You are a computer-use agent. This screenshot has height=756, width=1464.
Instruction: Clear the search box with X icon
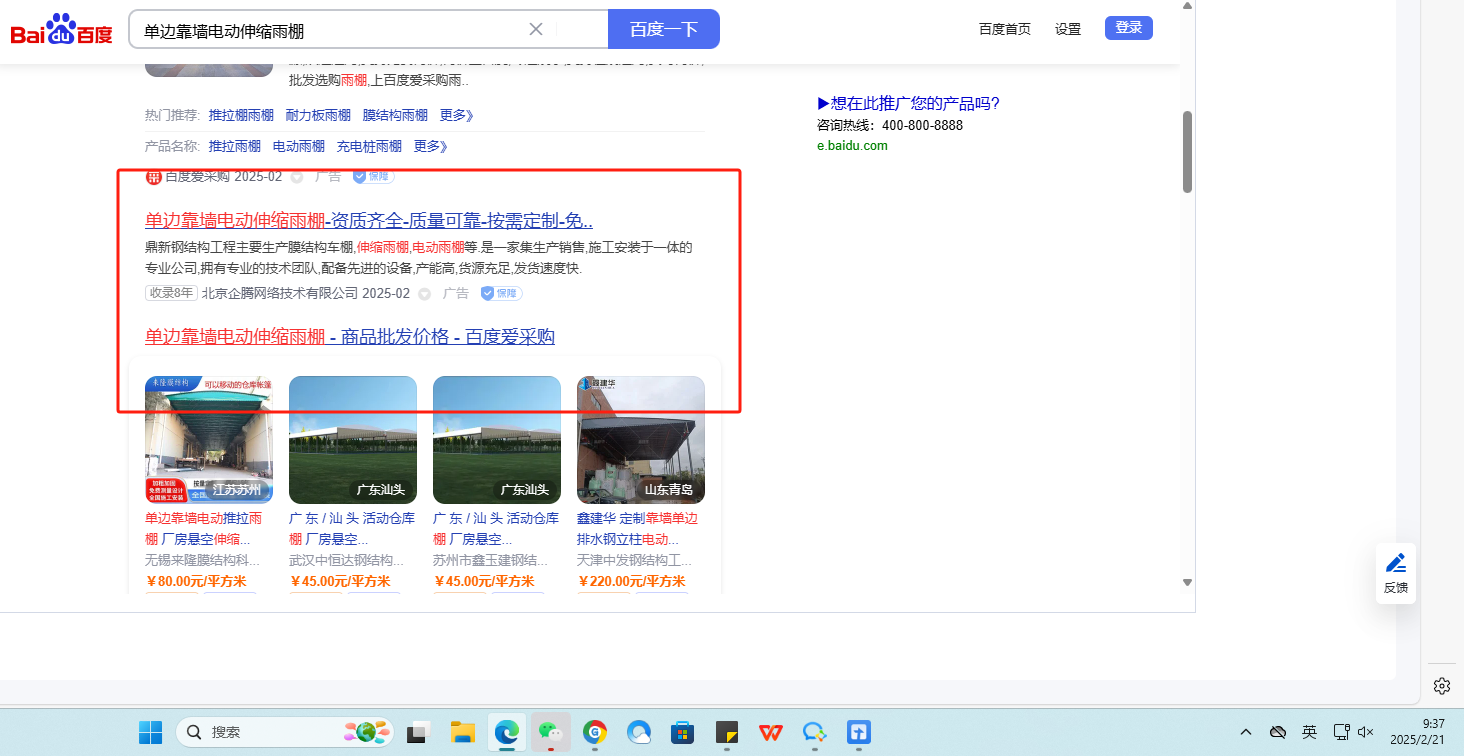(536, 29)
